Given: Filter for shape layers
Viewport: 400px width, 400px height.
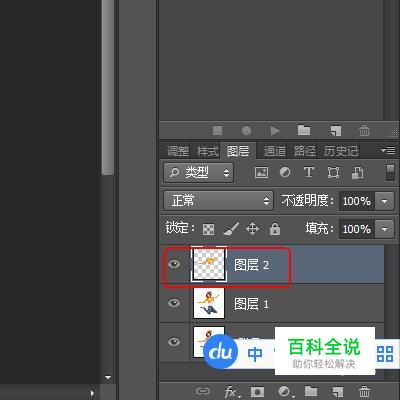Looking at the screenshot, I should click(x=333, y=172).
